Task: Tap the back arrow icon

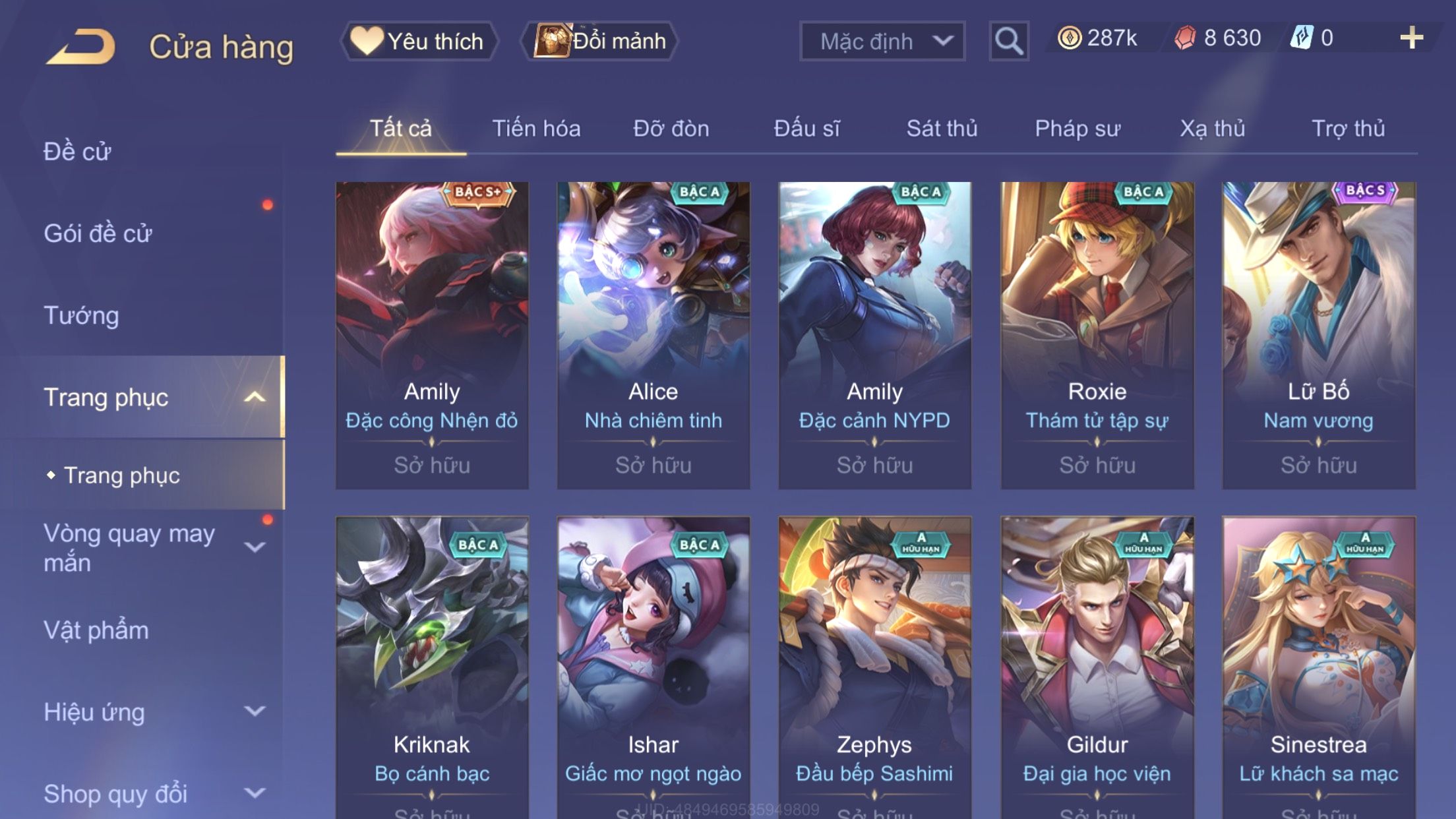Action: tap(80, 46)
